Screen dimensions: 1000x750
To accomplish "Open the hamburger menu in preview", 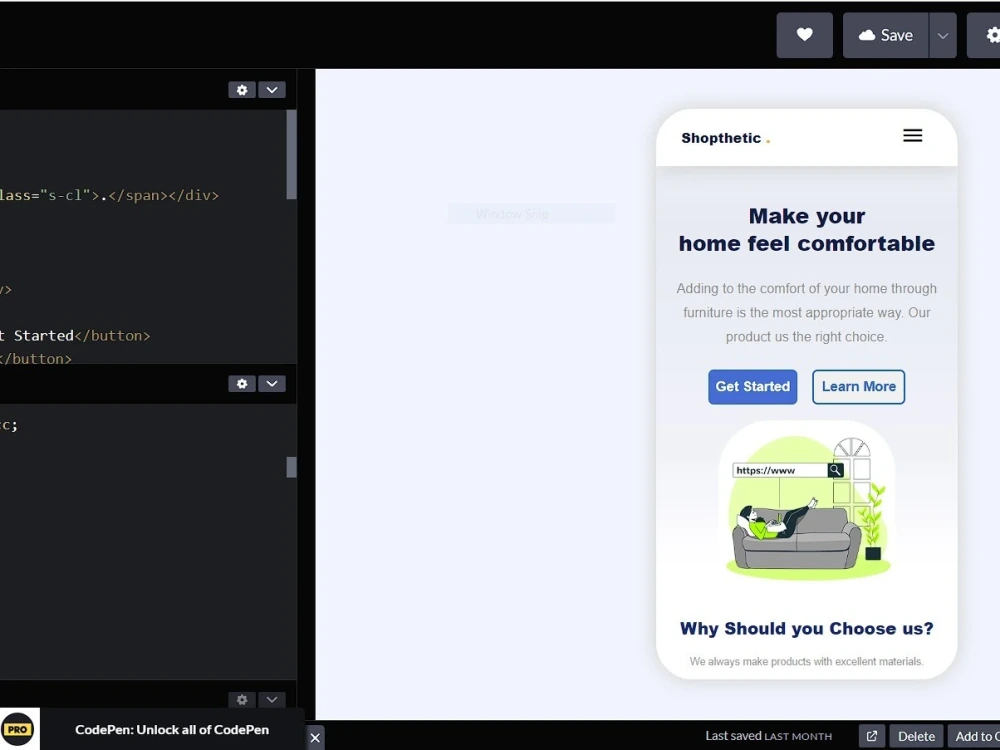I will pos(913,135).
